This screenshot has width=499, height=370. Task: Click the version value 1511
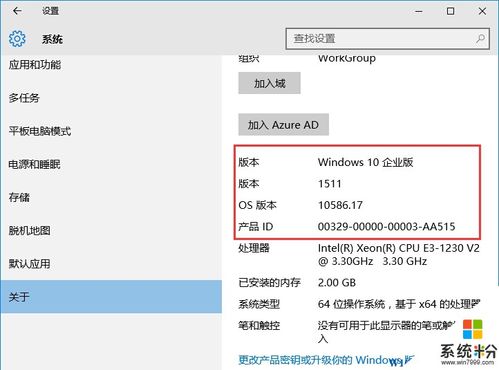[x=330, y=184]
